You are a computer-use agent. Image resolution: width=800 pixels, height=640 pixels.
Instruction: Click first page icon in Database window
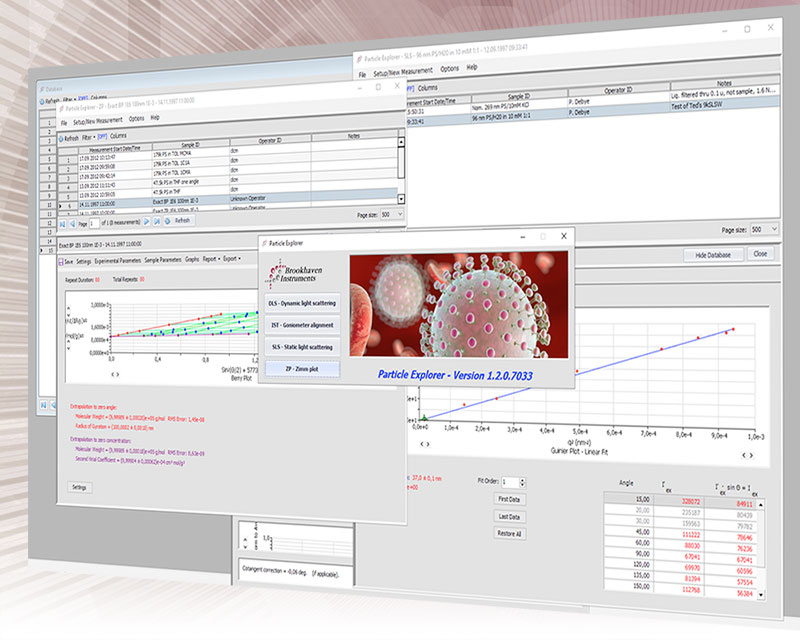(44, 405)
